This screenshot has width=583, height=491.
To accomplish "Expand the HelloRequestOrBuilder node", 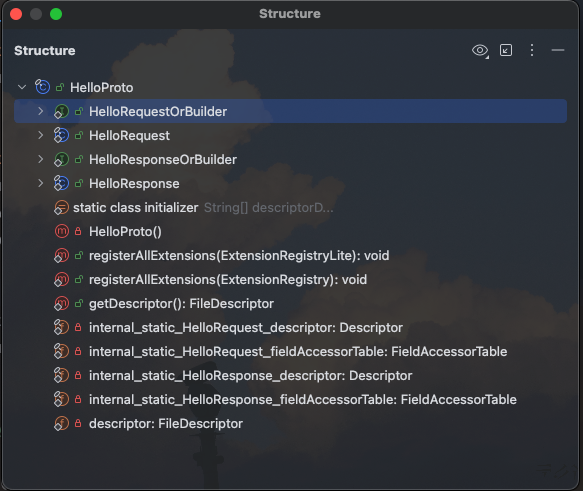I will (x=41, y=111).
